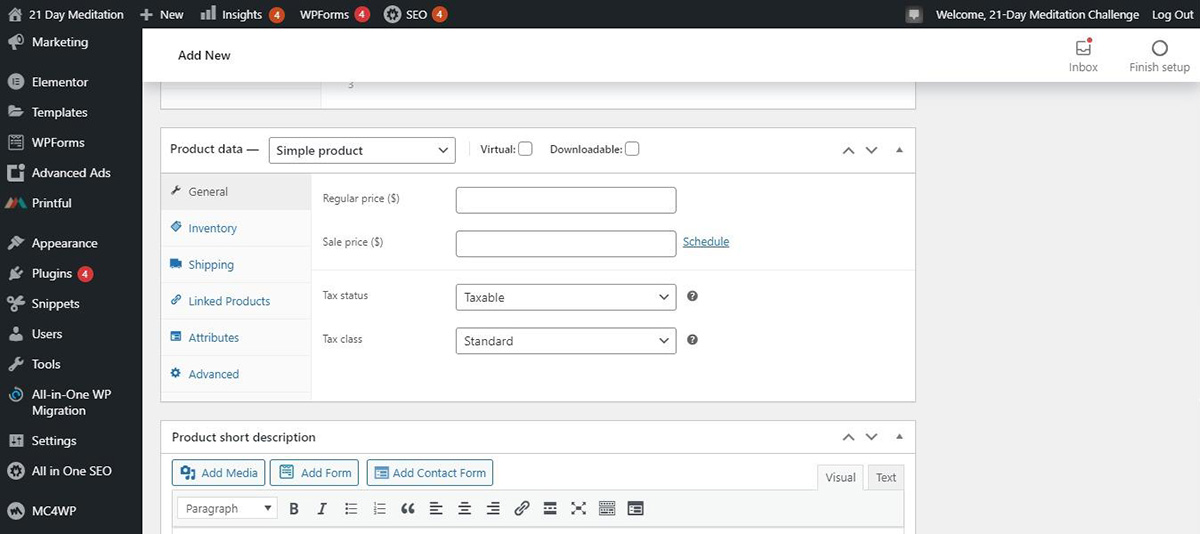Switch editor to Text tab
The width and height of the screenshot is (1200, 534).
886,477
